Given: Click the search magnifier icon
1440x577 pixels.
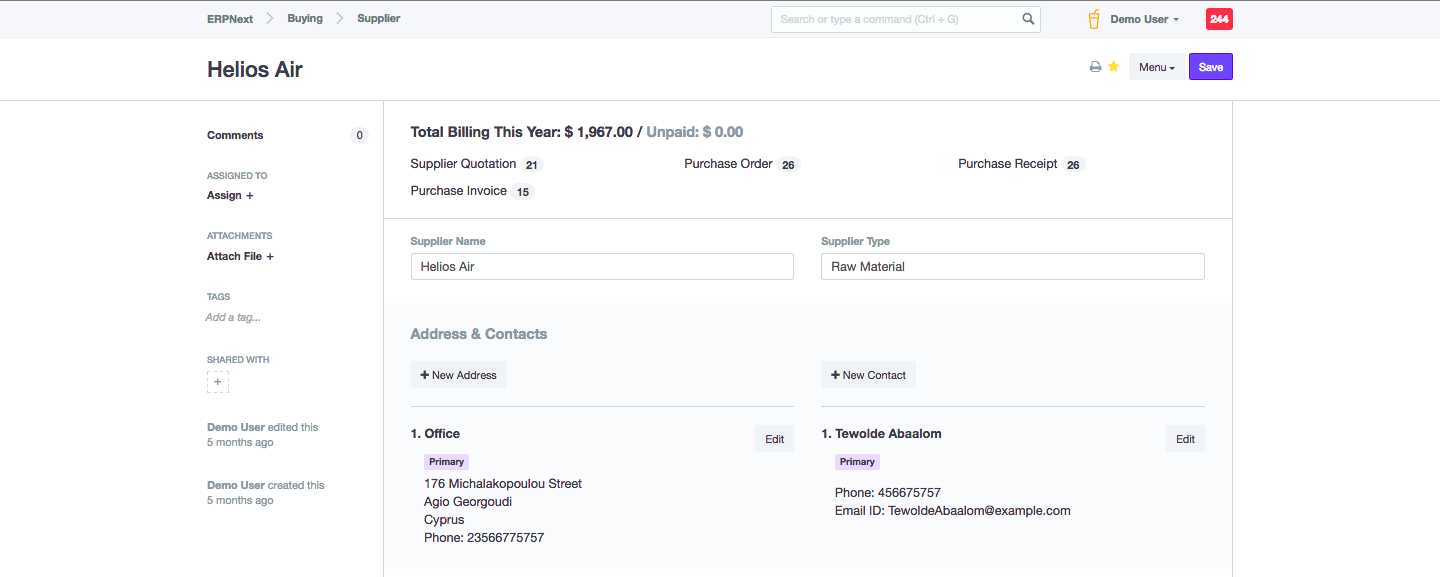Looking at the screenshot, I should pyautogui.click(x=1028, y=19).
